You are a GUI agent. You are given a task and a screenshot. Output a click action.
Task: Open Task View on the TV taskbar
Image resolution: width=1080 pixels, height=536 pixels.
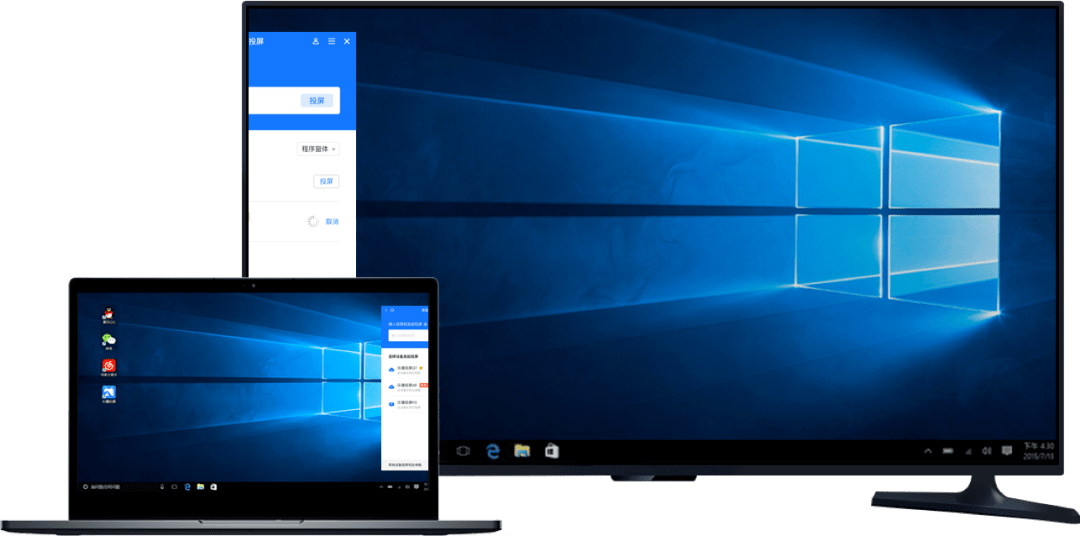(x=463, y=451)
